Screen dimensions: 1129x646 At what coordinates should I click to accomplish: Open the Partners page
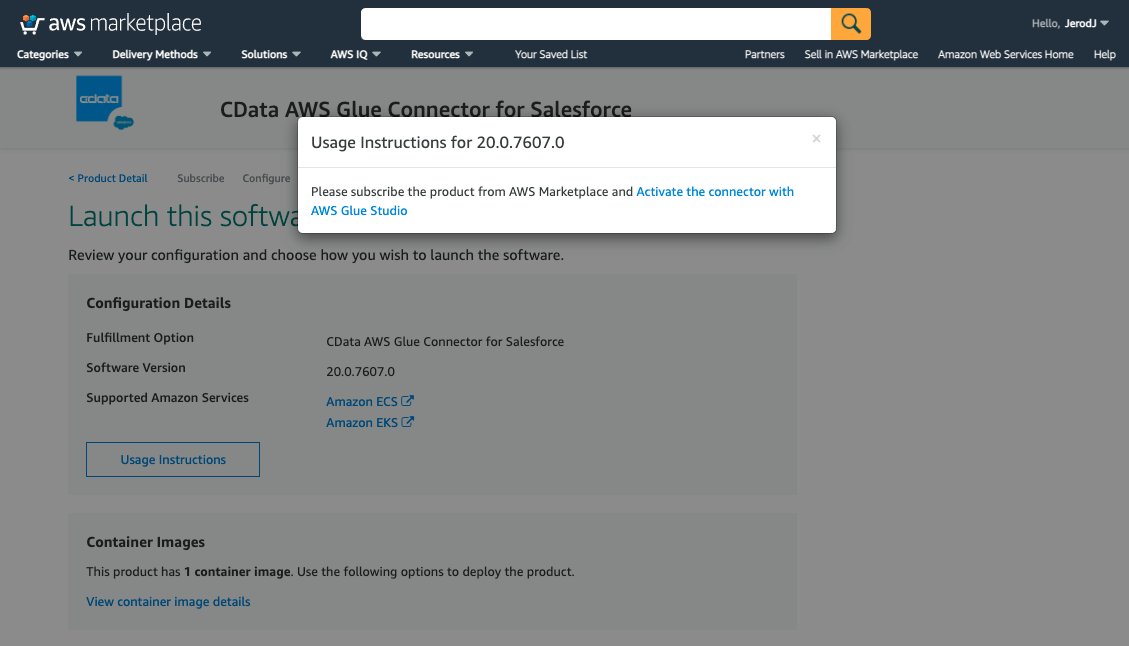[x=764, y=54]
